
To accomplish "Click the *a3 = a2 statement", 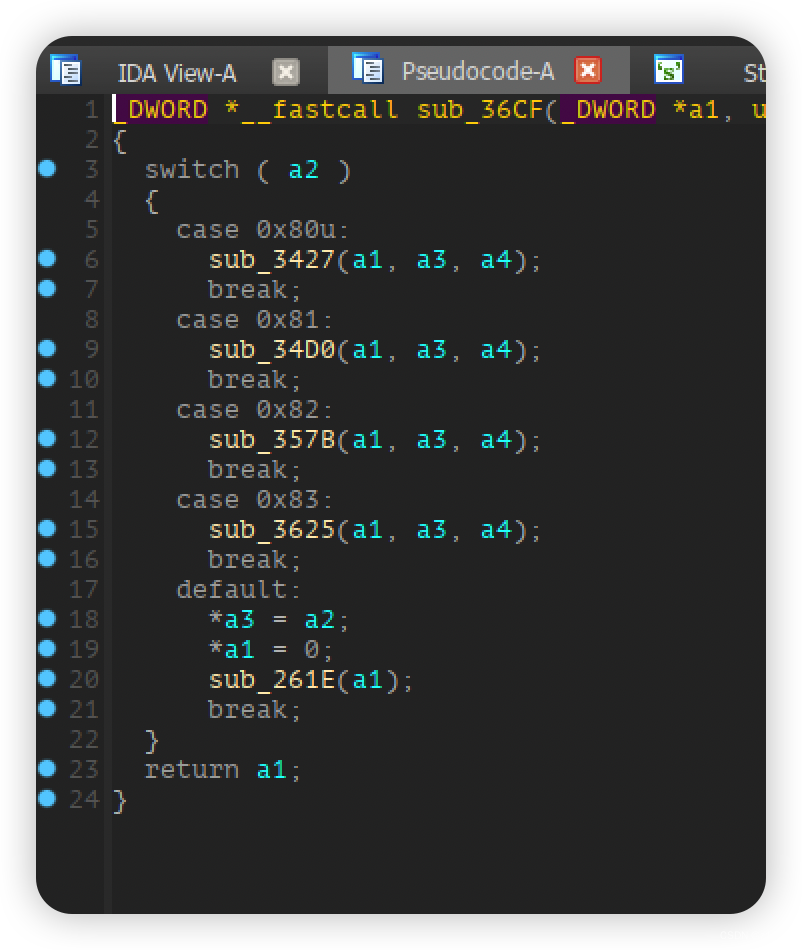I will point(278,620).
